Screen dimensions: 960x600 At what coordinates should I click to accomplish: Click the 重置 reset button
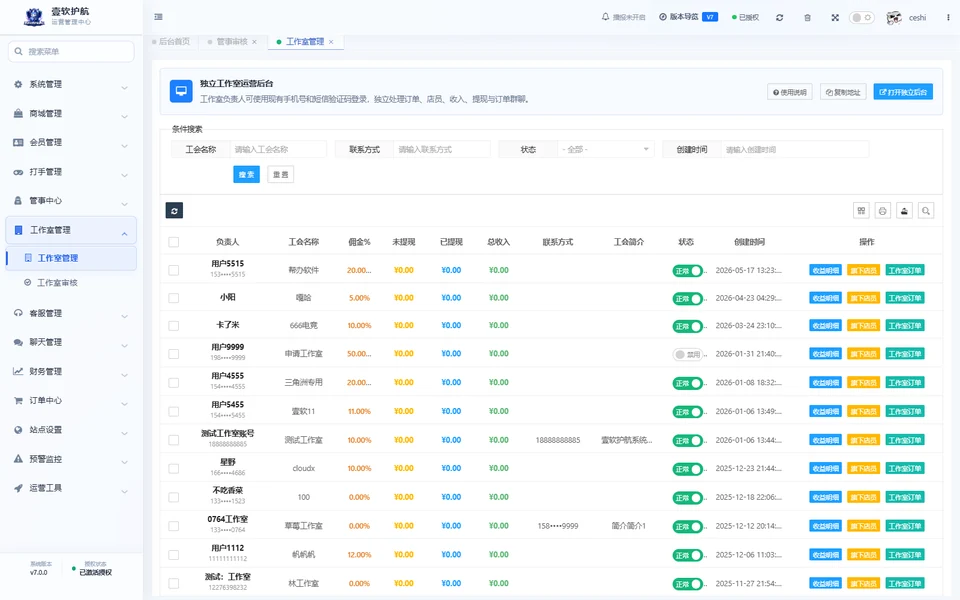[280, 174]
